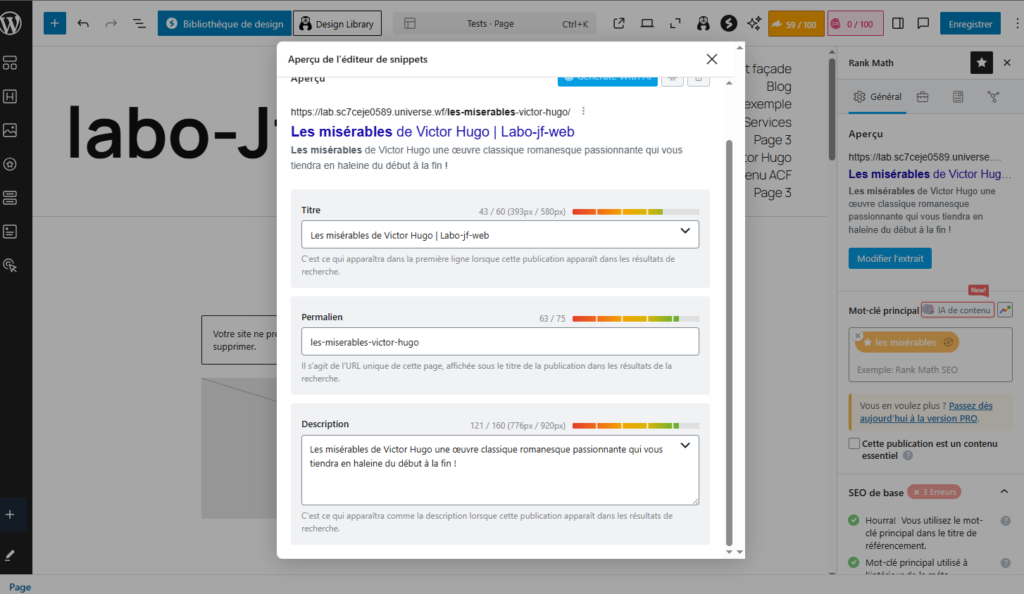This screenshot has height=594, width=1024.
Task: Click the Titre length progress bar
Action: pos(635,211)
